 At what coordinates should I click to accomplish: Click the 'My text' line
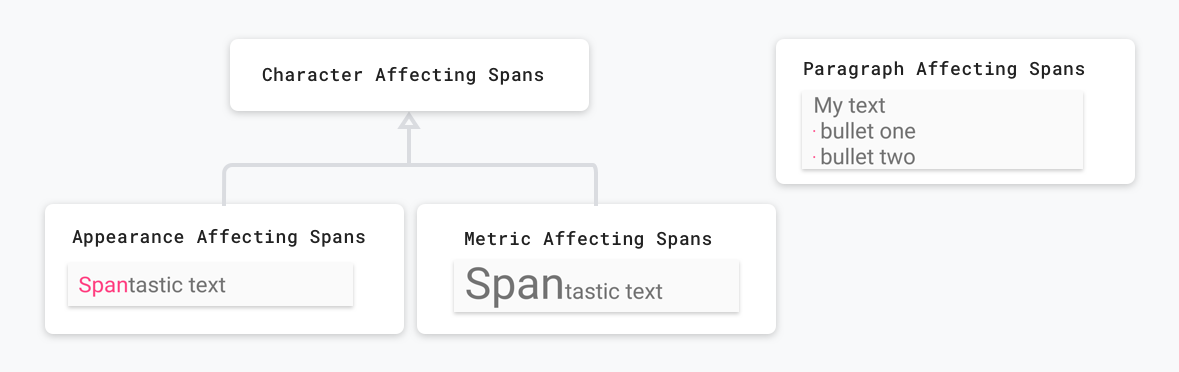[x=850, y=105]
